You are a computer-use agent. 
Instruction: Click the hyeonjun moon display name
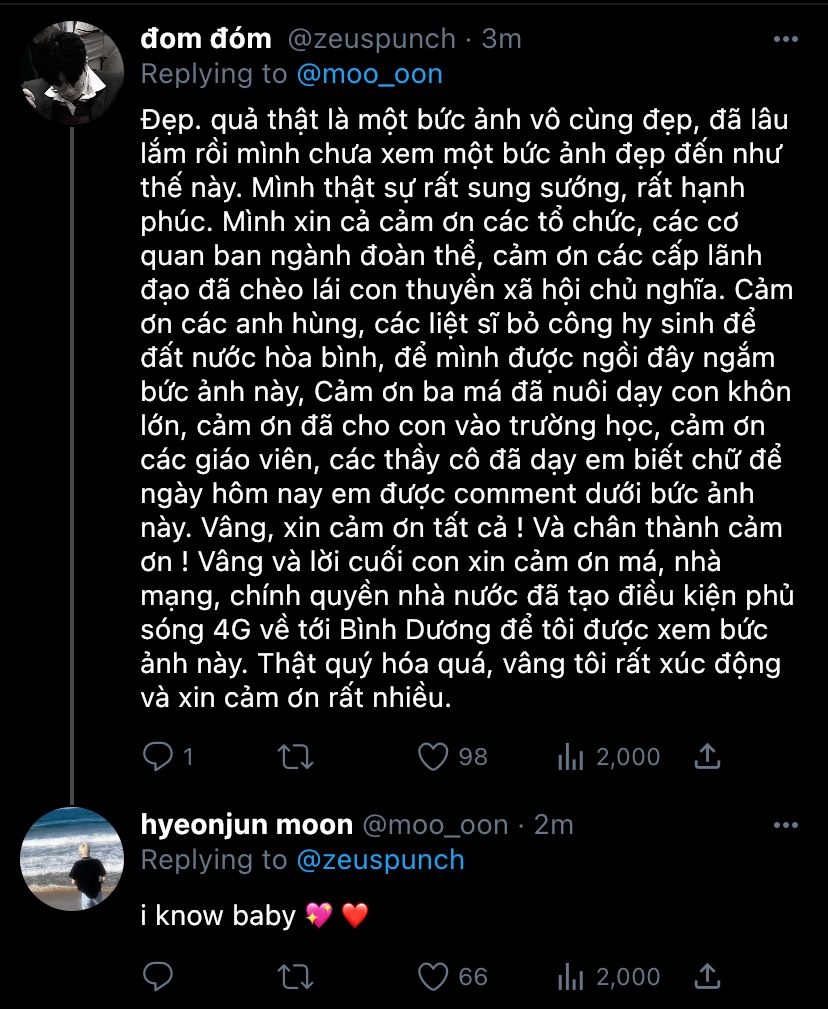pyautogui.click(x=246, y=825)
